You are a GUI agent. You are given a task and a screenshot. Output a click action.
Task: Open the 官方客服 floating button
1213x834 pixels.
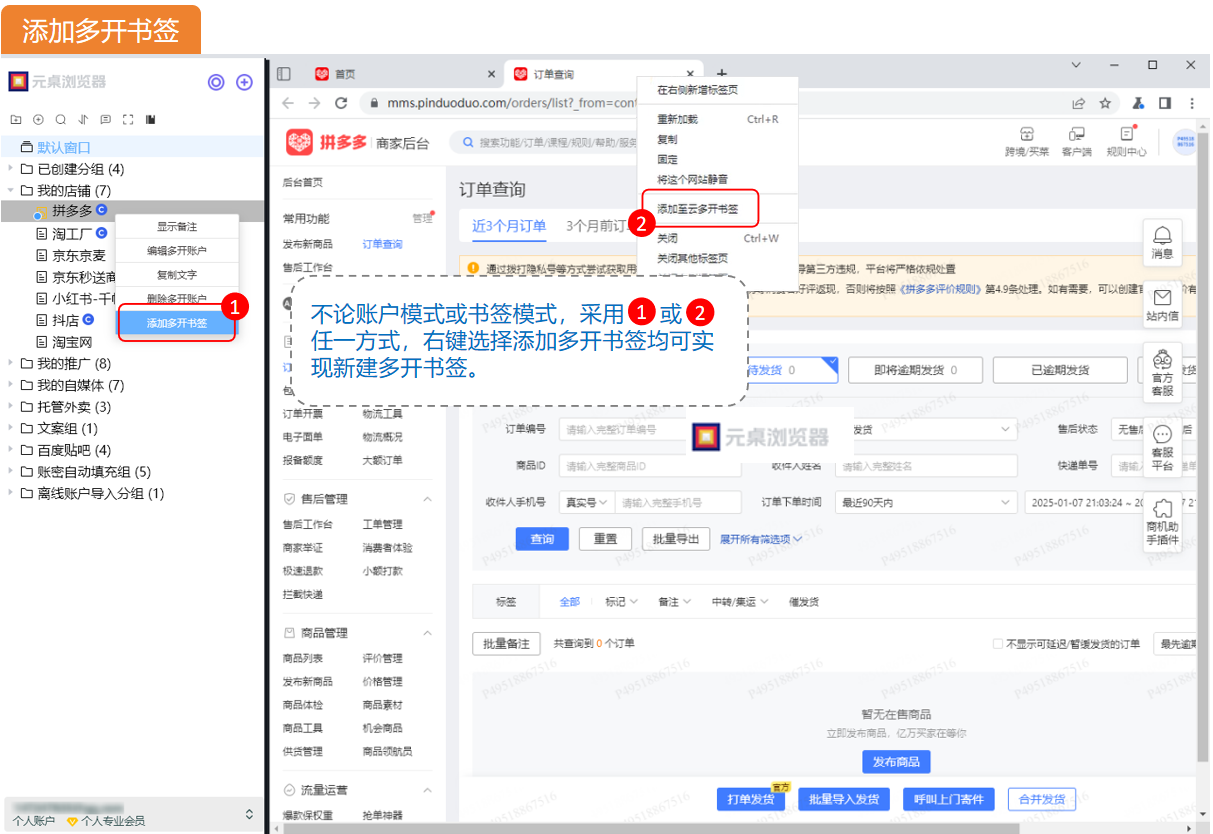point(1163,375)
